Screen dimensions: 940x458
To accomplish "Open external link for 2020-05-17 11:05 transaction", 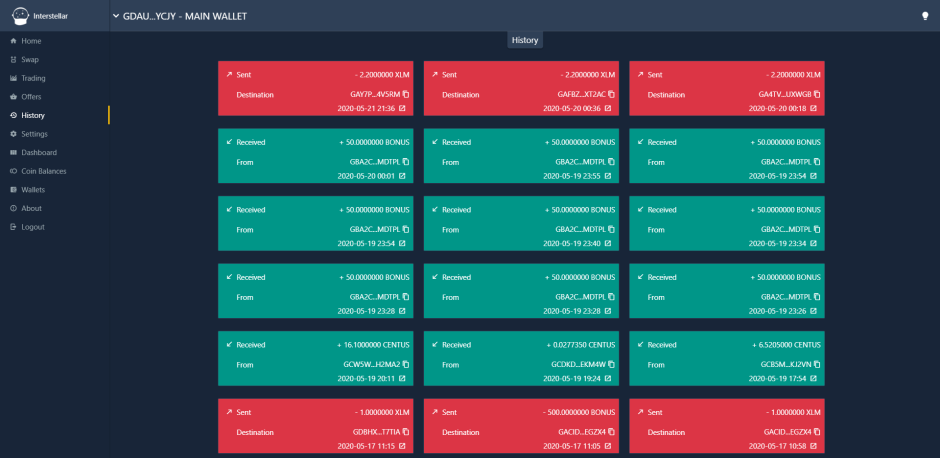I will [x=608, y=446].
